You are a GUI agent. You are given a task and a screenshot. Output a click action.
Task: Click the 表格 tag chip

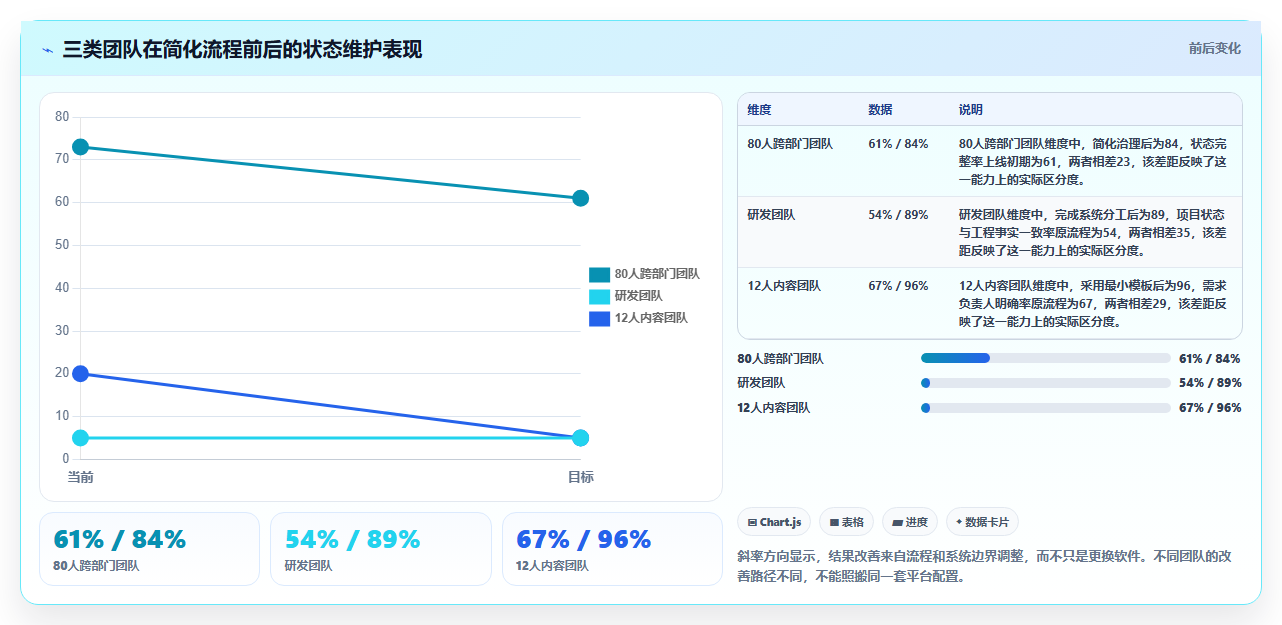pyautogui.click(x=846, y=522)
